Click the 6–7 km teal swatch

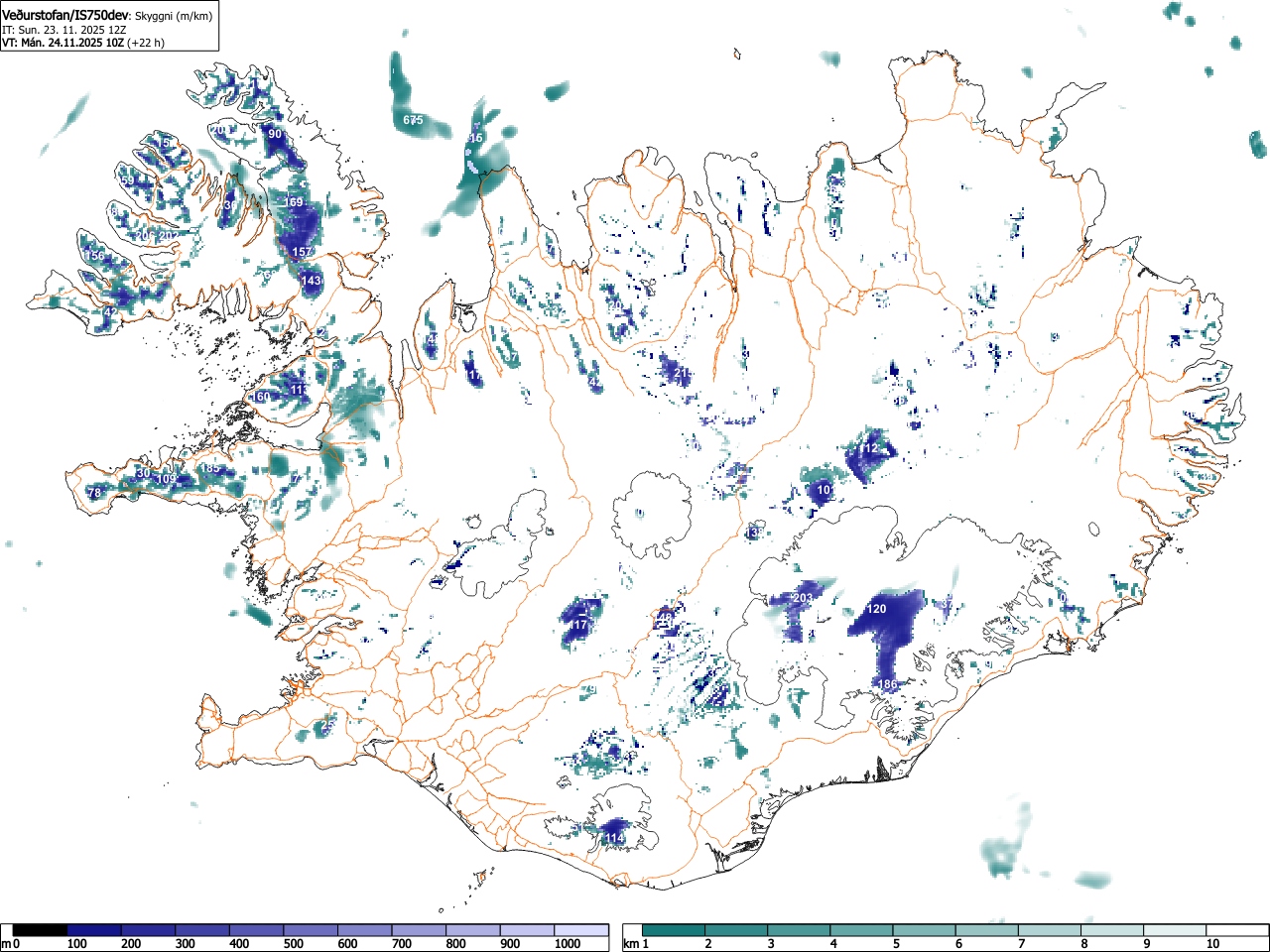(987, 930)
